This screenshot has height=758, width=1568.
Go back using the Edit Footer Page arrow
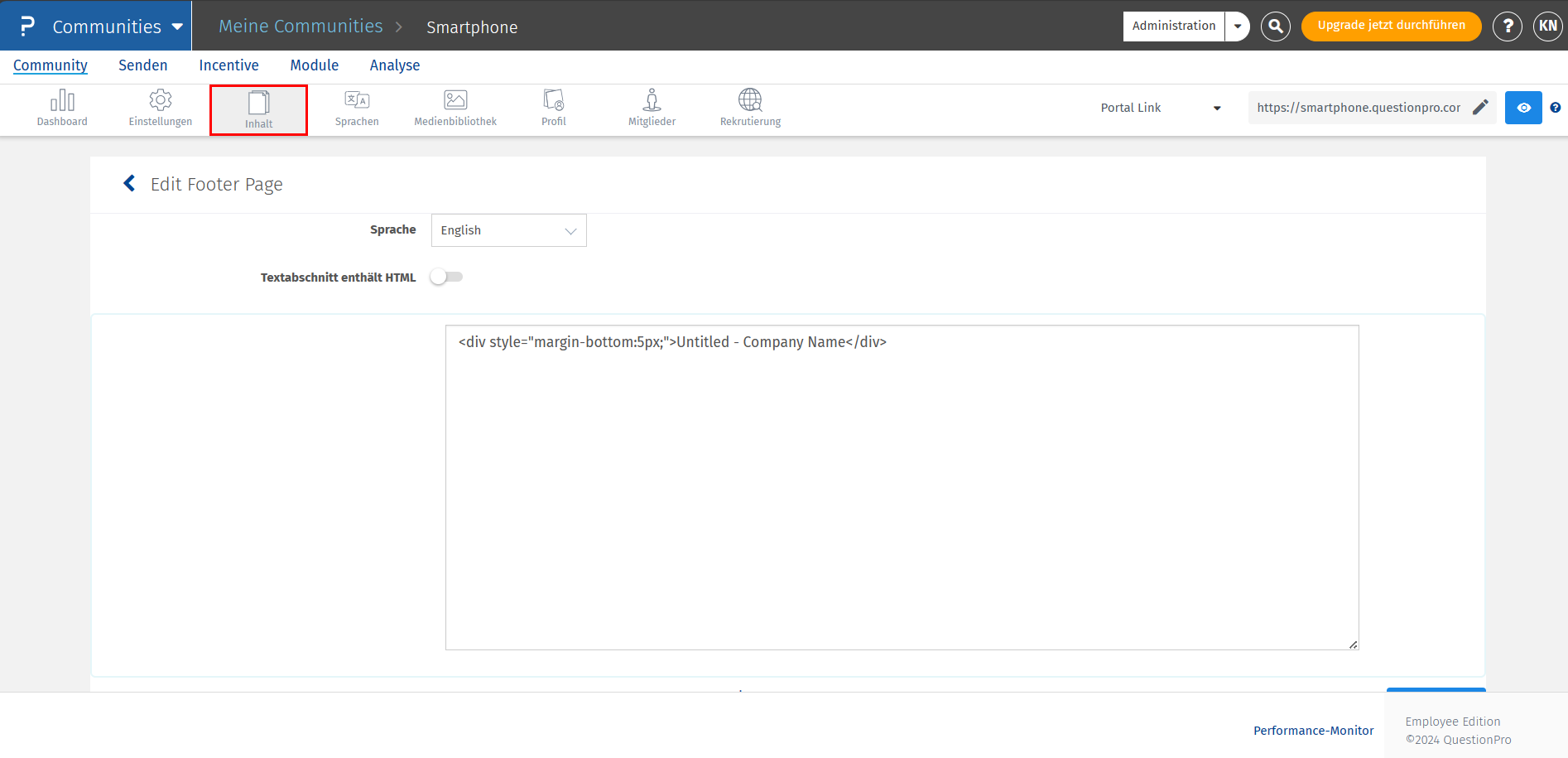pyautogui.click(x=129, y=183)
